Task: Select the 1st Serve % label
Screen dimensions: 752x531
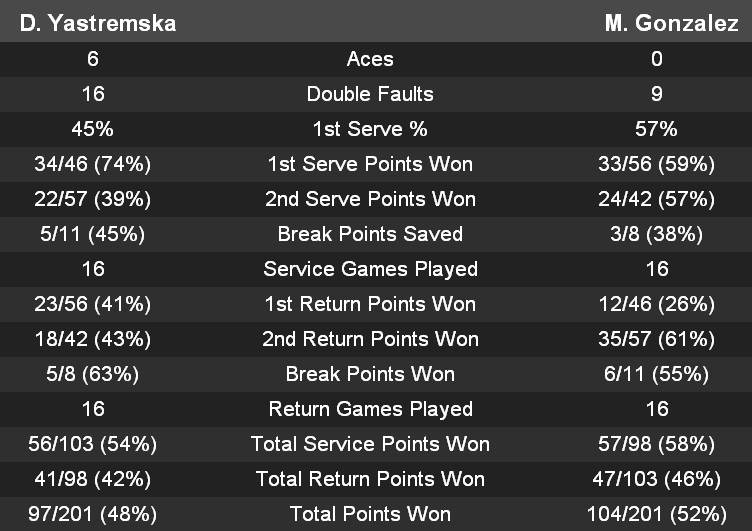Action: coord(370,129)
